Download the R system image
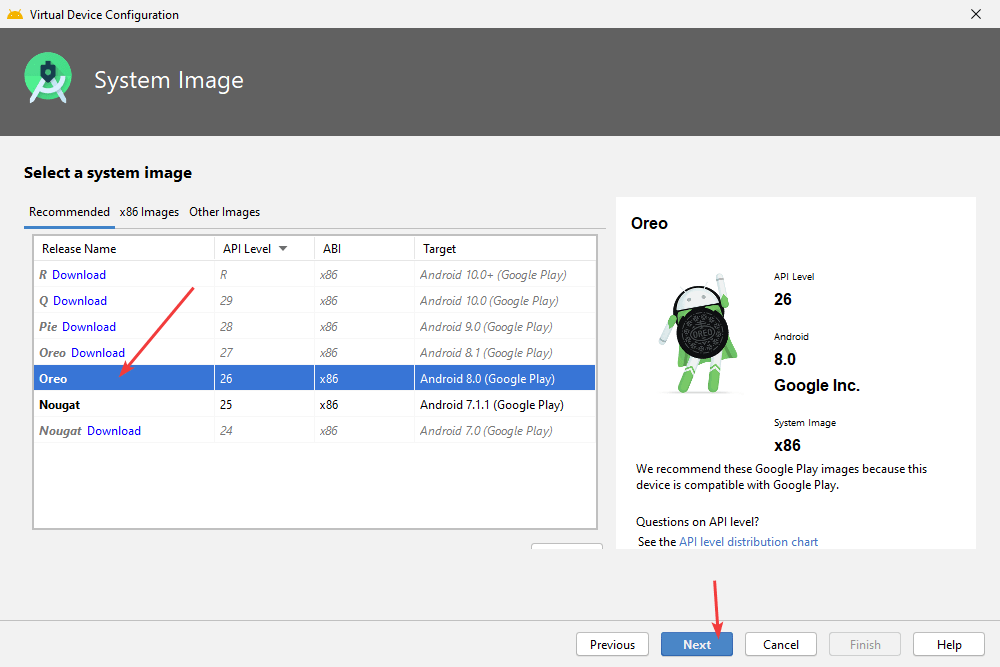The image size is (1000, 667). pos(79,275)
